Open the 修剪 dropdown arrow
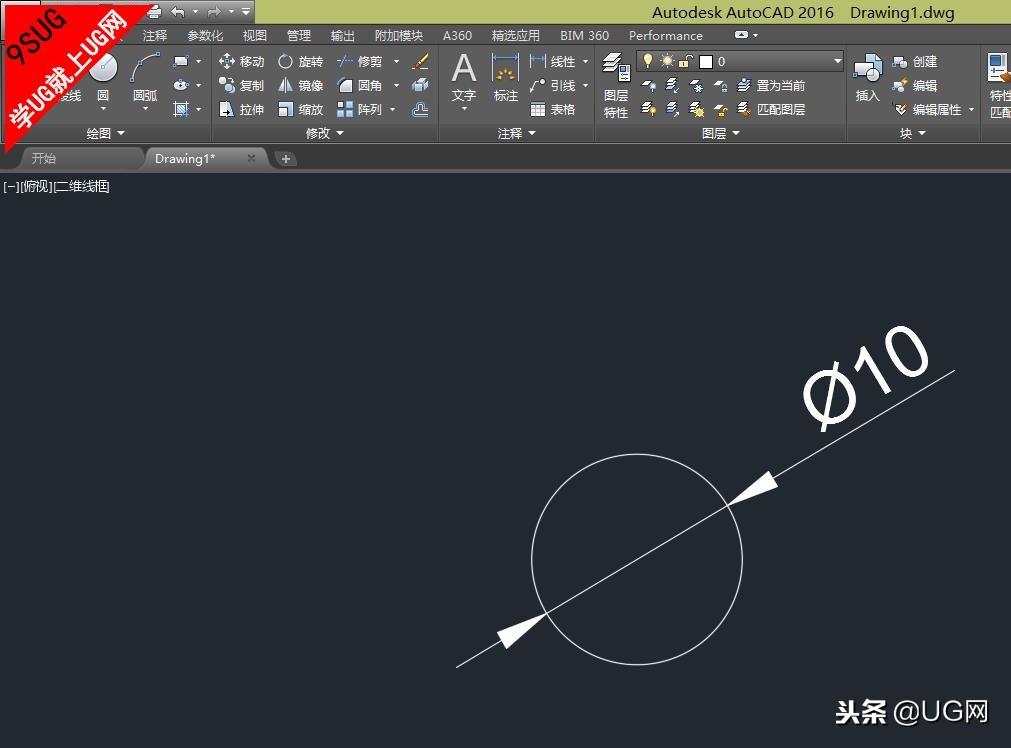The width and height of the screenshot is (1011, 748). 396,61
